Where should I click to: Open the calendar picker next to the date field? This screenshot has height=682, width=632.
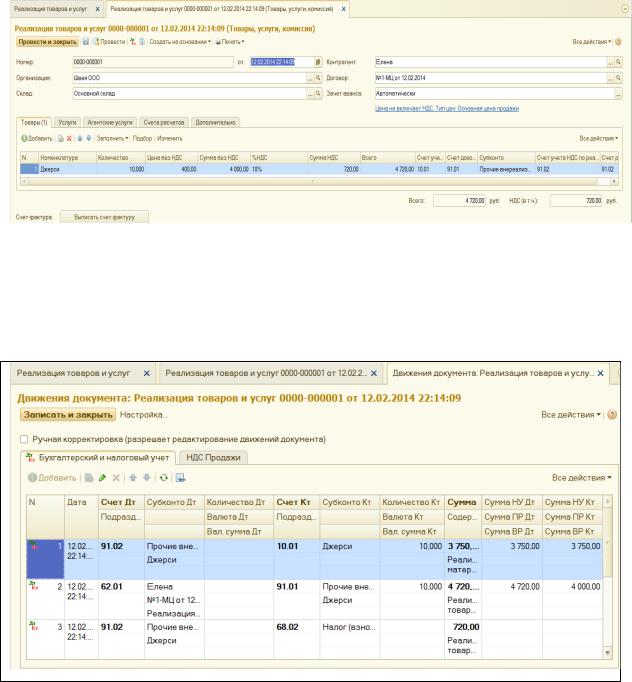(318, 62)
